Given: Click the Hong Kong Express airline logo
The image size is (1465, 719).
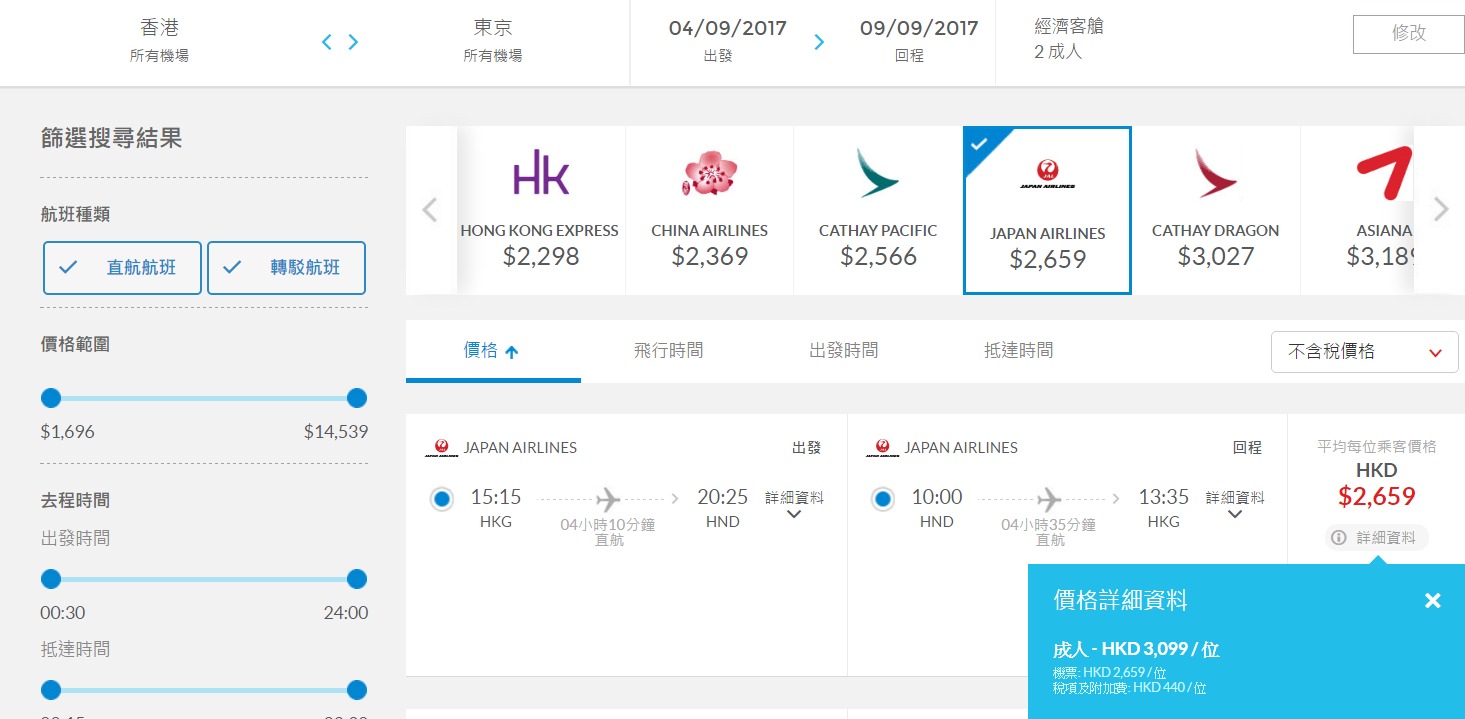Looking at the screenshot, I should point(540,172).
